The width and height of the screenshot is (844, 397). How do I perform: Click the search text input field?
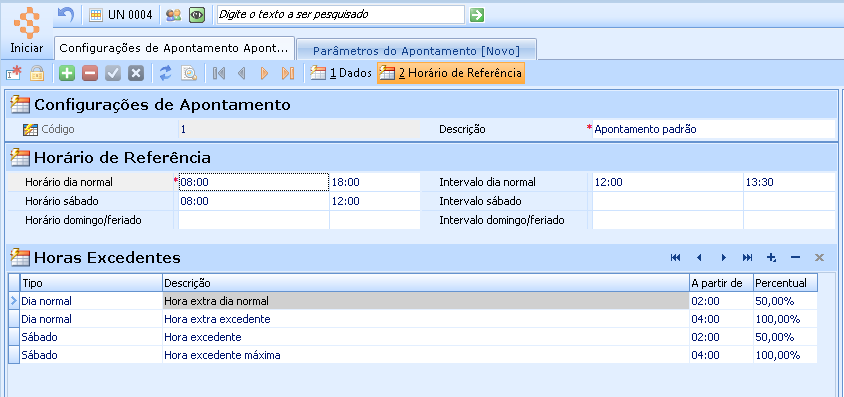pos(341,15)
